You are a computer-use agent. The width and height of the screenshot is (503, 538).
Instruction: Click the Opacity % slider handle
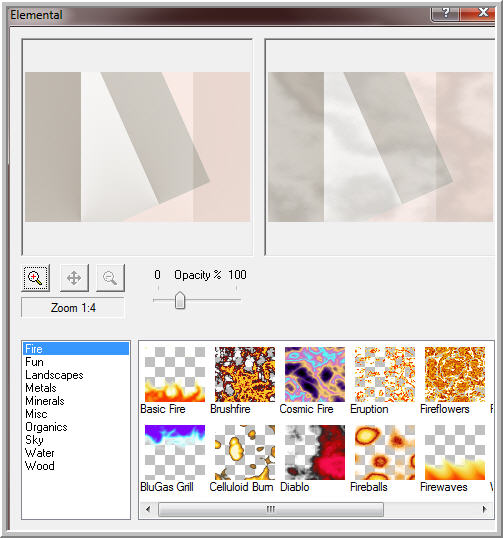(180, 301)
